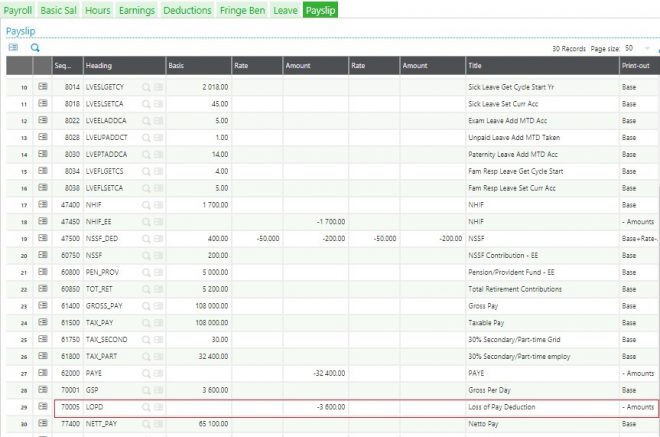Screen dimensions: 660x437
Task: Click the lookup magnifier beside PAYE heading
Action: (x=146, y=375)
